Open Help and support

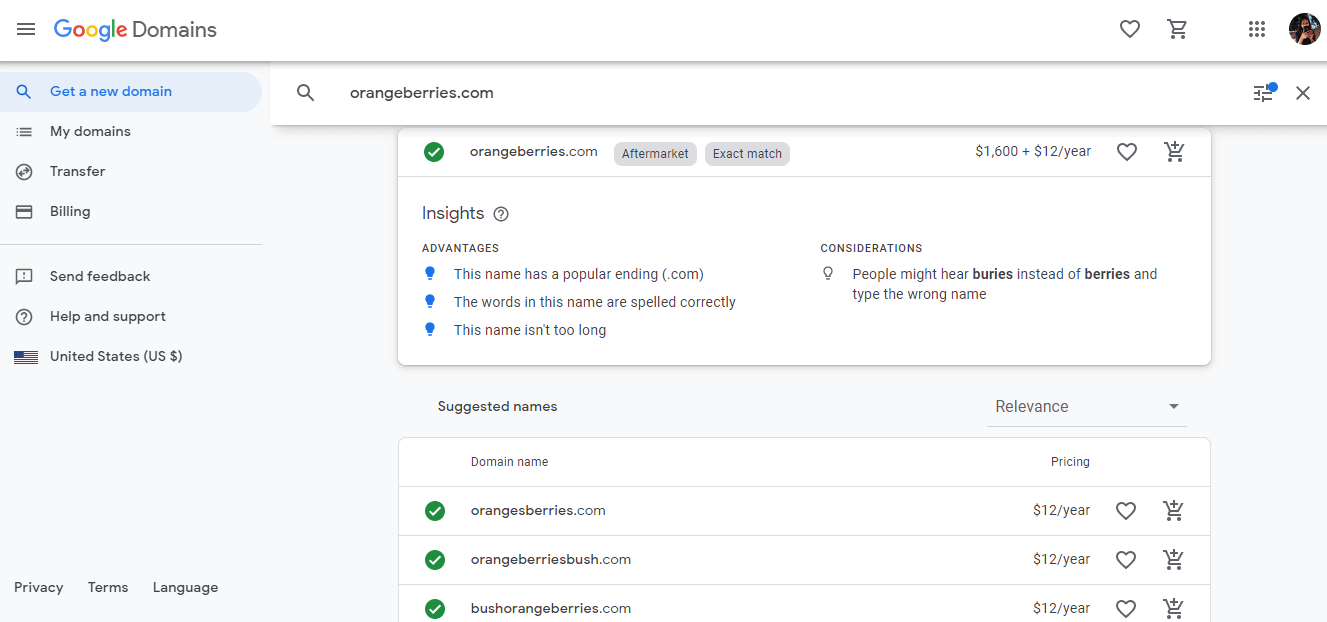[107, 317]
